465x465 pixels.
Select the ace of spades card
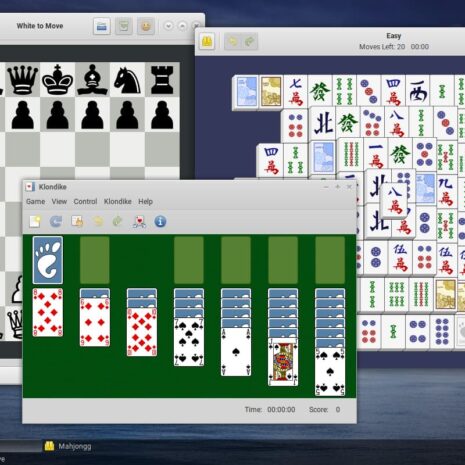pyautogui.click(x=236, y=352)
